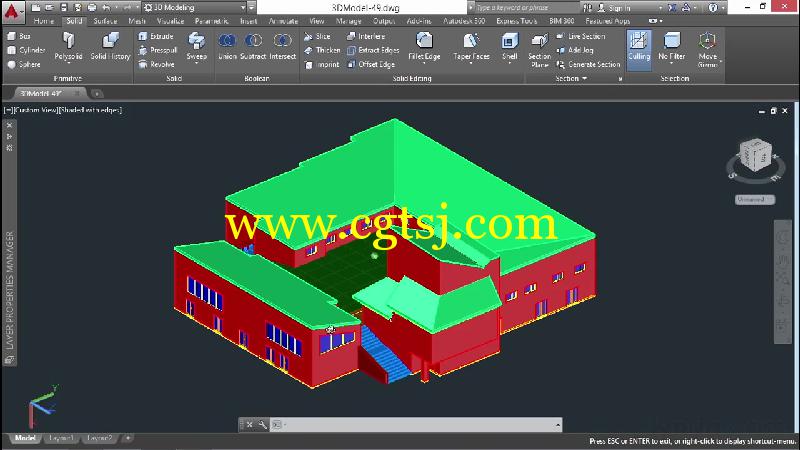Open the View ribbon tab
The width and height of the screenshot is (800, 450).
(316, 21)
